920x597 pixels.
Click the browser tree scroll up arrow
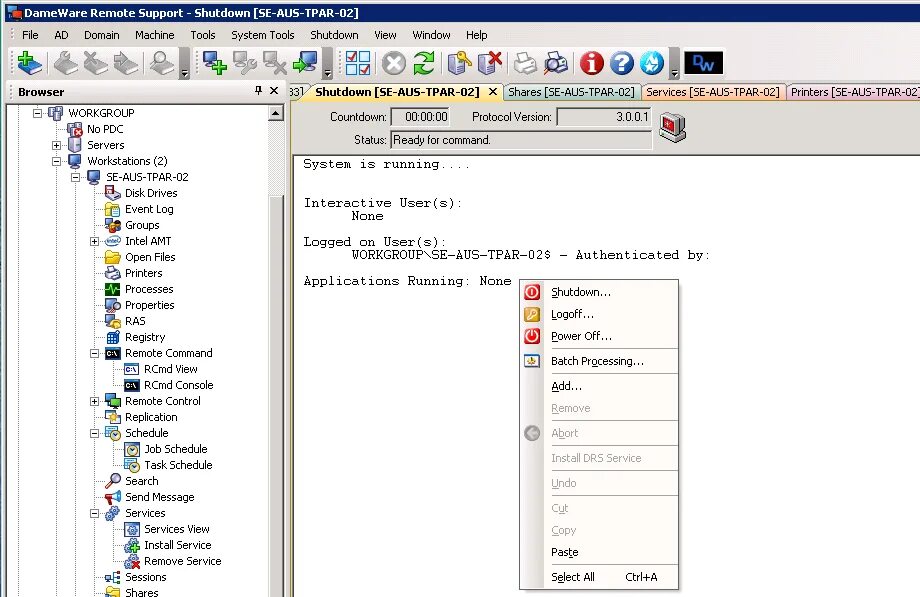click(276, 113)
